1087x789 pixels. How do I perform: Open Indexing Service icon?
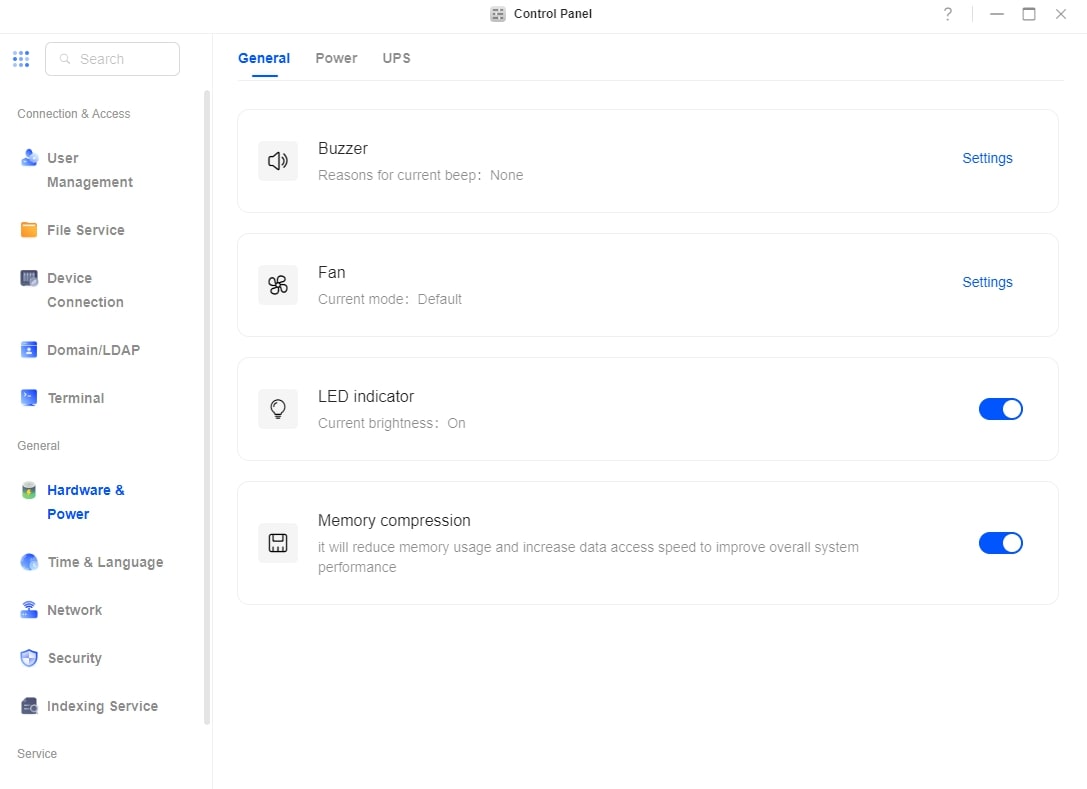coord(29,706)
